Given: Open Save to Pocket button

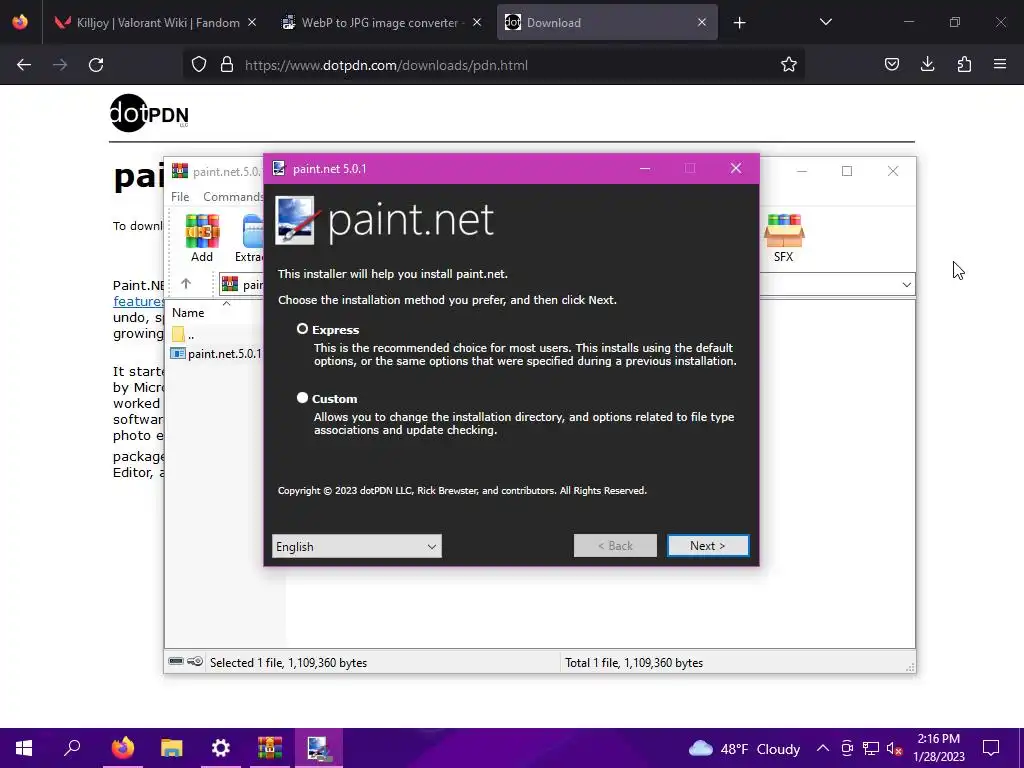Looking at the screenshot, I should [x=891, y=65].
